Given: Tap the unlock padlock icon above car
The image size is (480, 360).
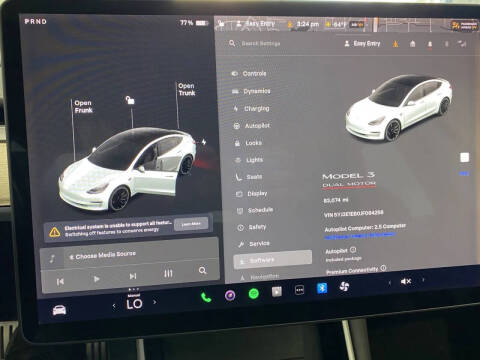Looking at the screenshot, I should [130, 100].
